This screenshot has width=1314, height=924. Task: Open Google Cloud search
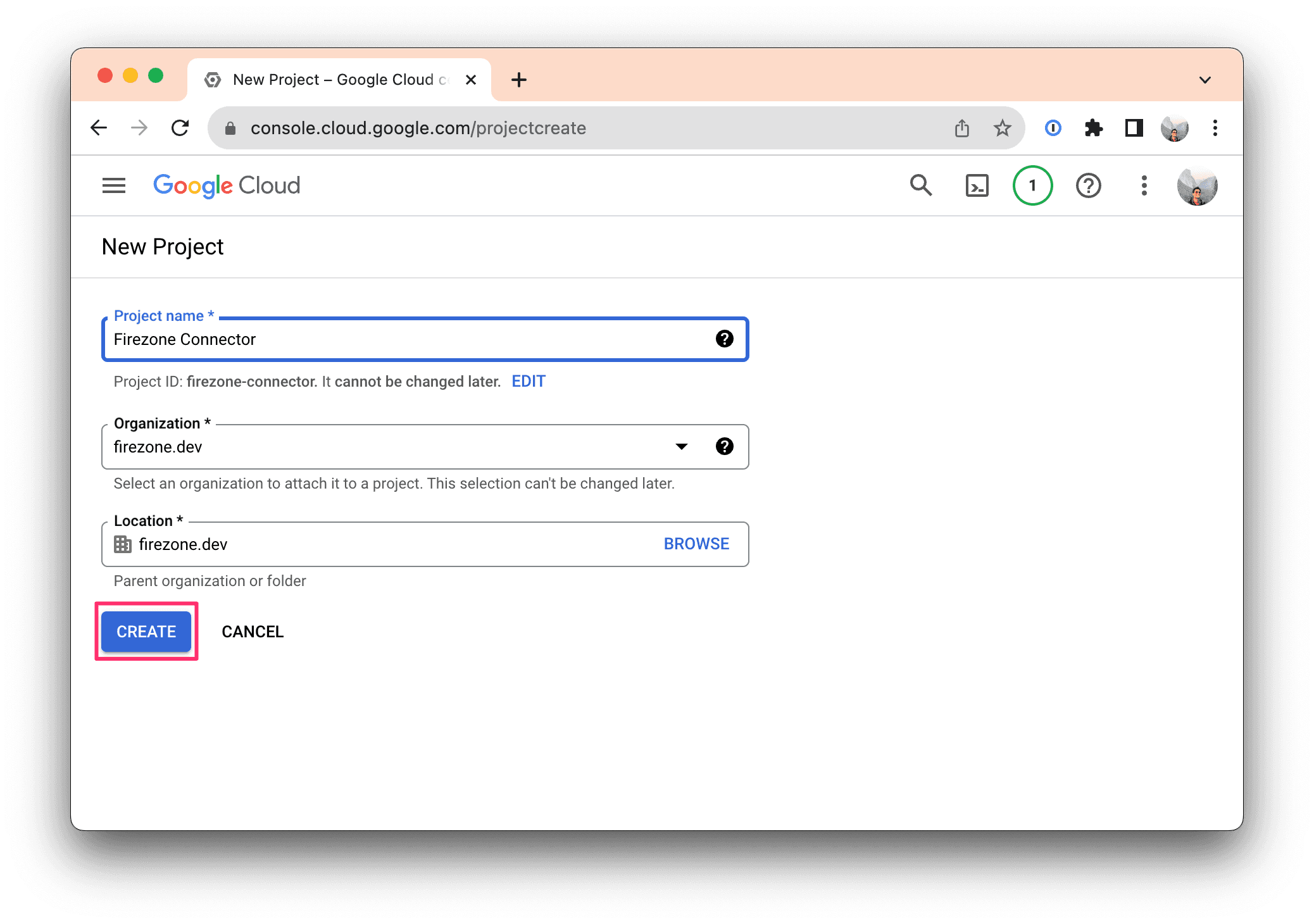921,185
